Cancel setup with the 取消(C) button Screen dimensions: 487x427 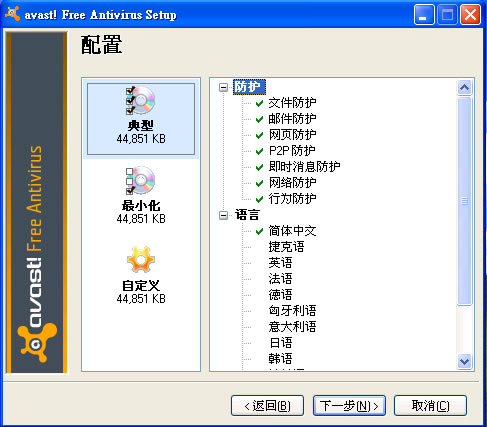(430, 406)
